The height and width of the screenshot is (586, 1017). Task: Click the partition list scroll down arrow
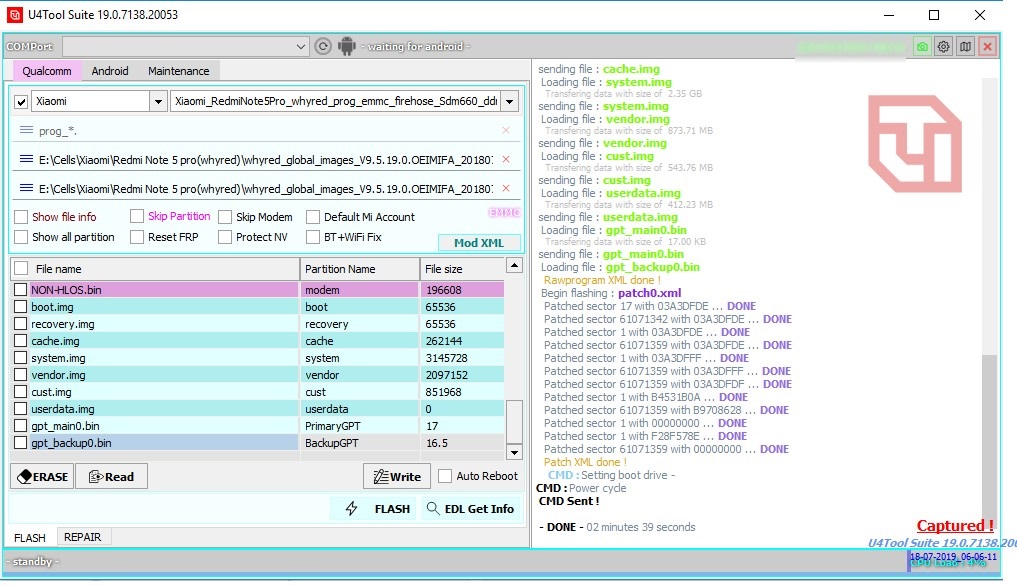point(514,452)
